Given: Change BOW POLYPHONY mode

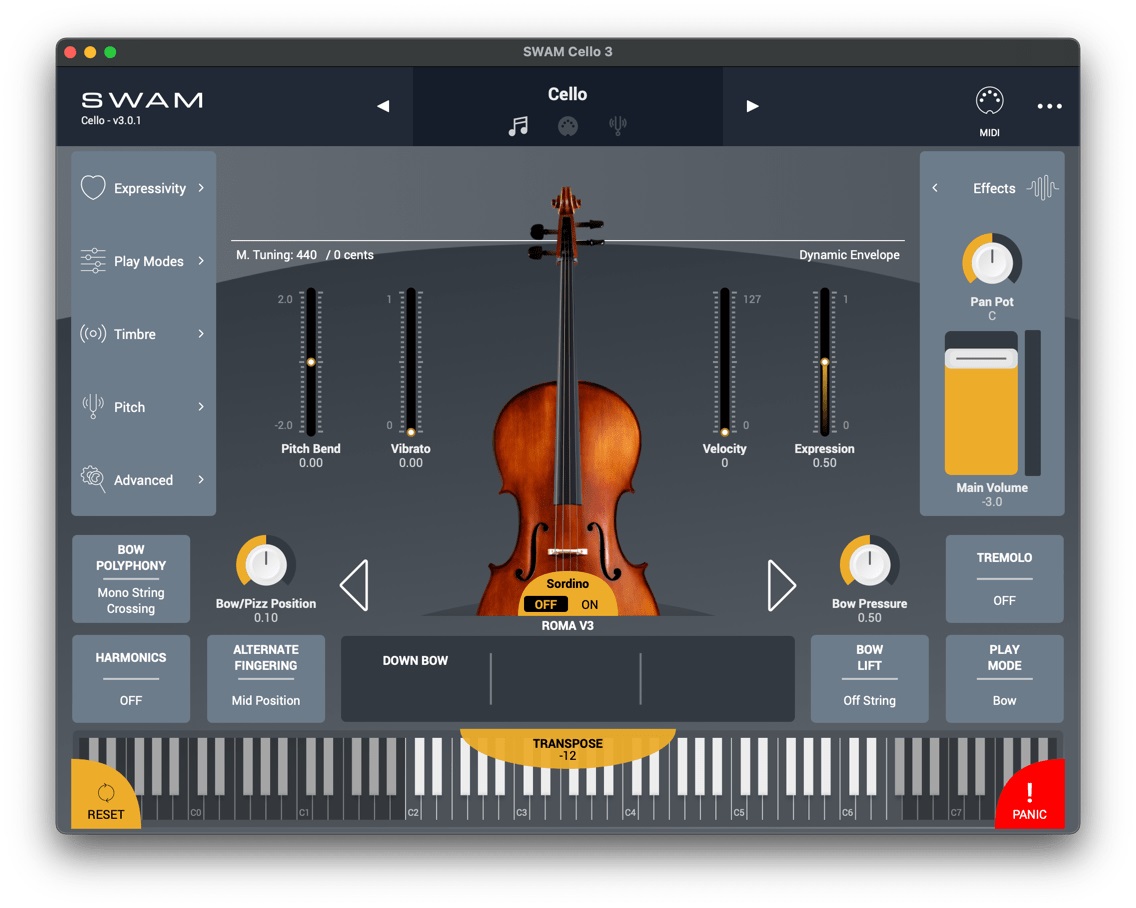Looking at the screenshot, I should coord(131,579).
